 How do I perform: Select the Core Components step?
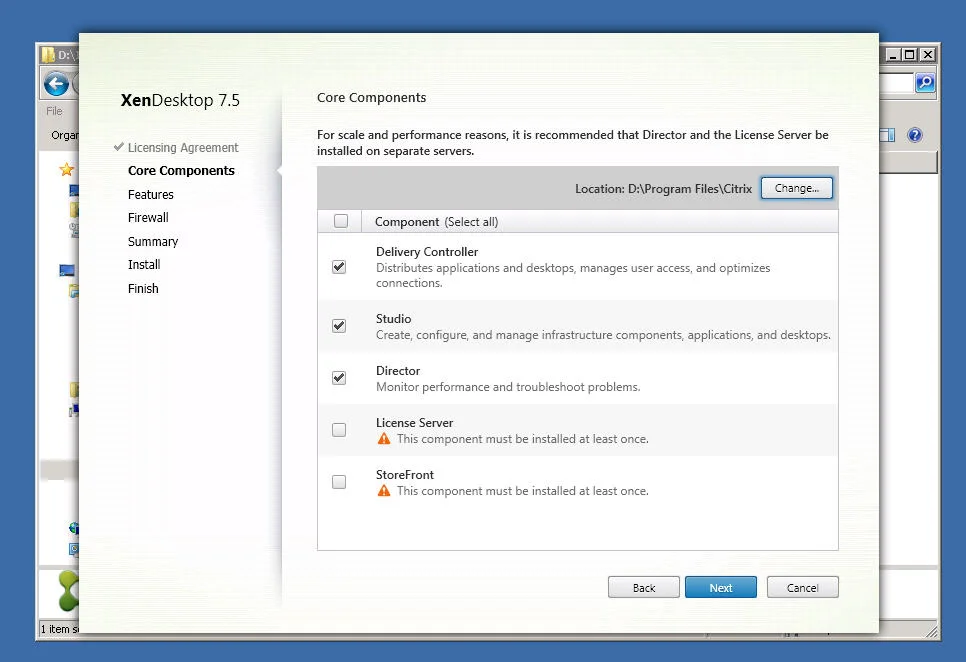181,171
